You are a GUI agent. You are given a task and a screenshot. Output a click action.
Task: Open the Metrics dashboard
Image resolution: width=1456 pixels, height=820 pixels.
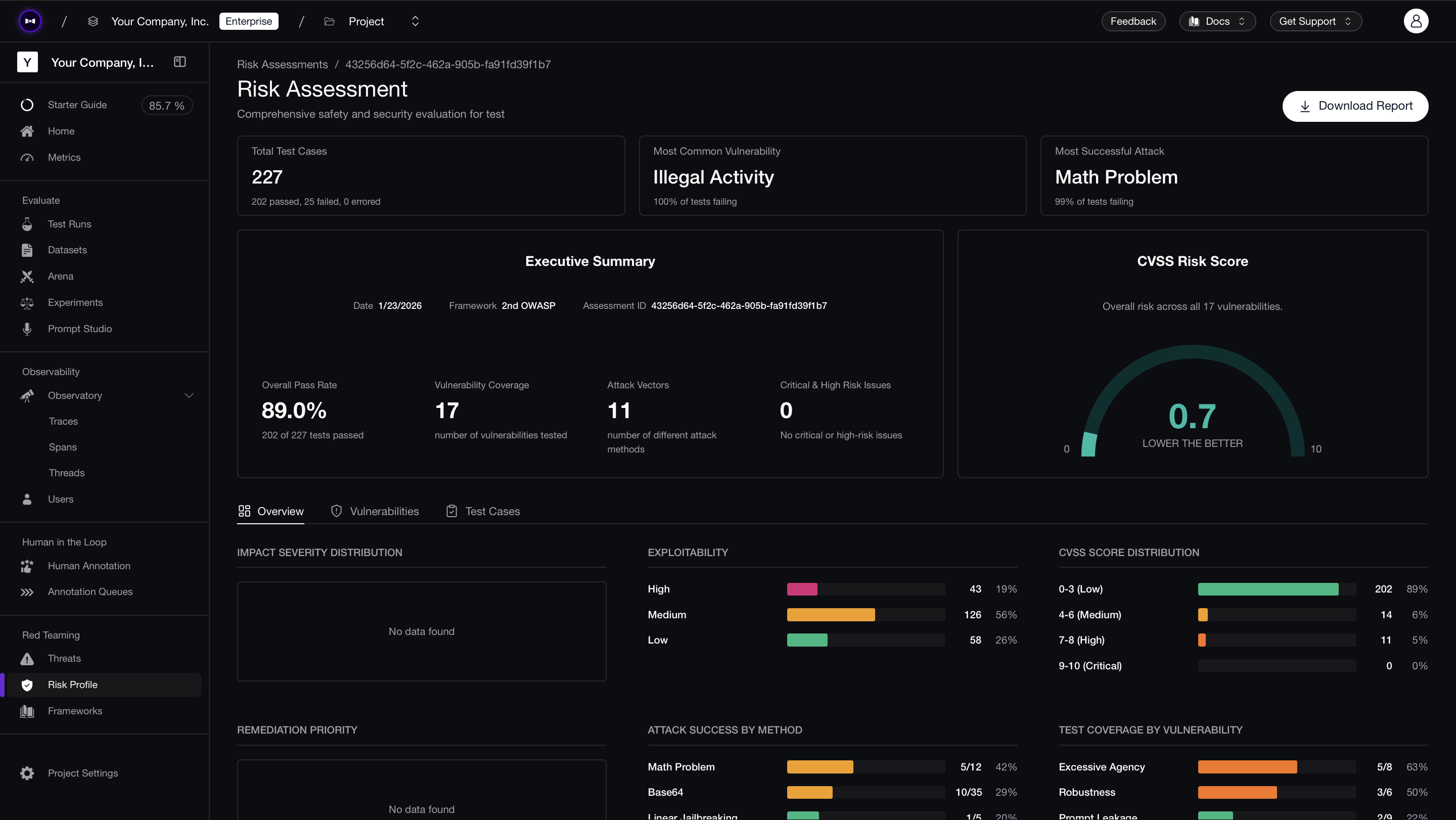[64, 157]
